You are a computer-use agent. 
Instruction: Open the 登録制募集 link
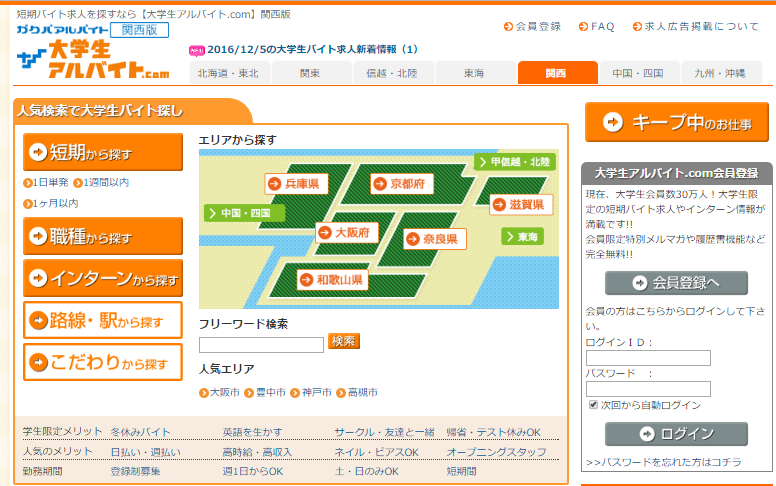click(135, 471)
